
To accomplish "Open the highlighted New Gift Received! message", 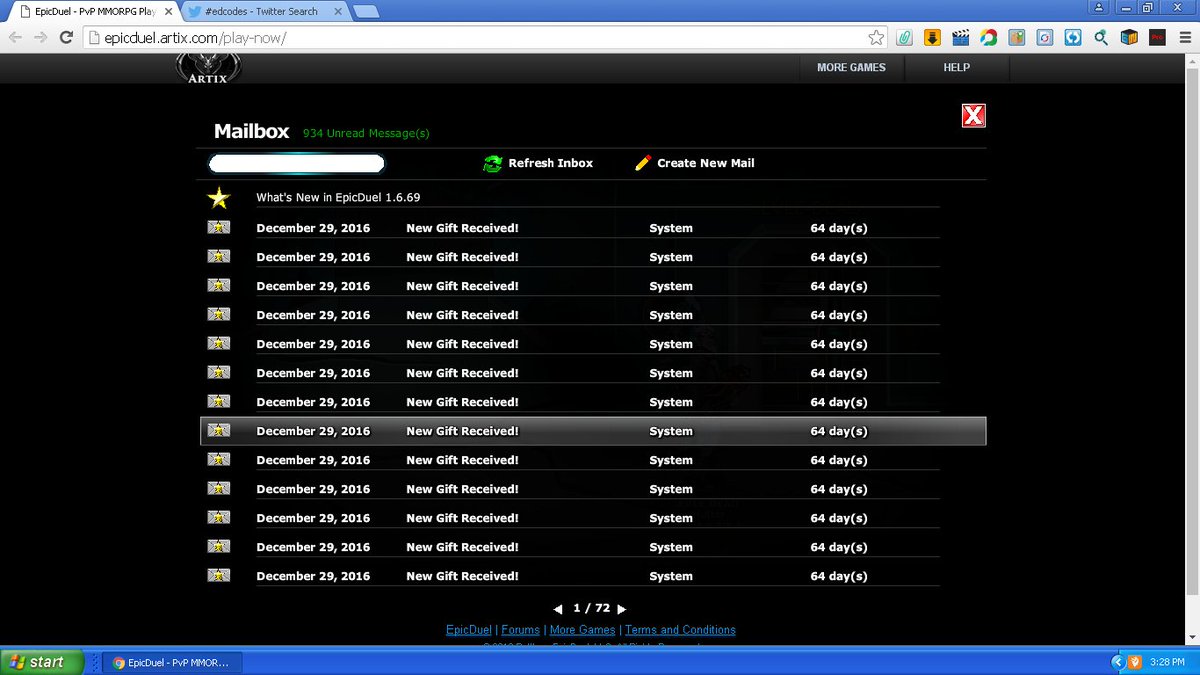I will tap(593, 431).
